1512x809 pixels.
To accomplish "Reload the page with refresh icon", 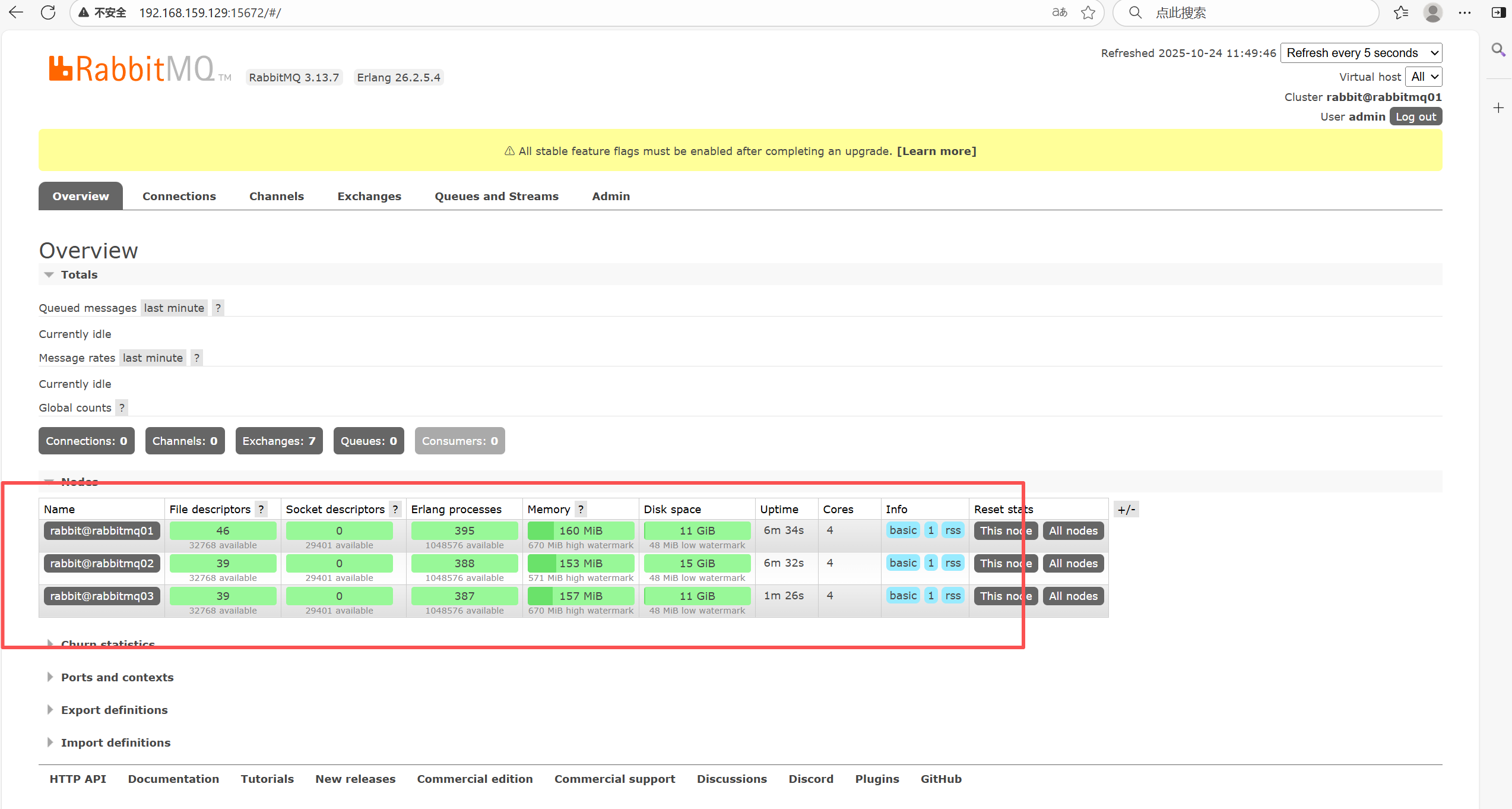I will tap(48, 12).
